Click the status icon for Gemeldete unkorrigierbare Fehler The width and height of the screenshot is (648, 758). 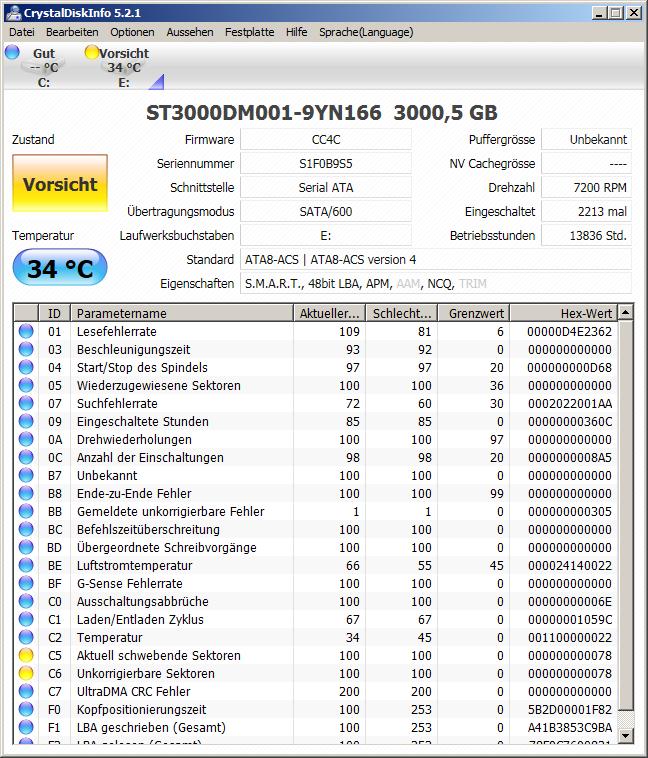26,511
